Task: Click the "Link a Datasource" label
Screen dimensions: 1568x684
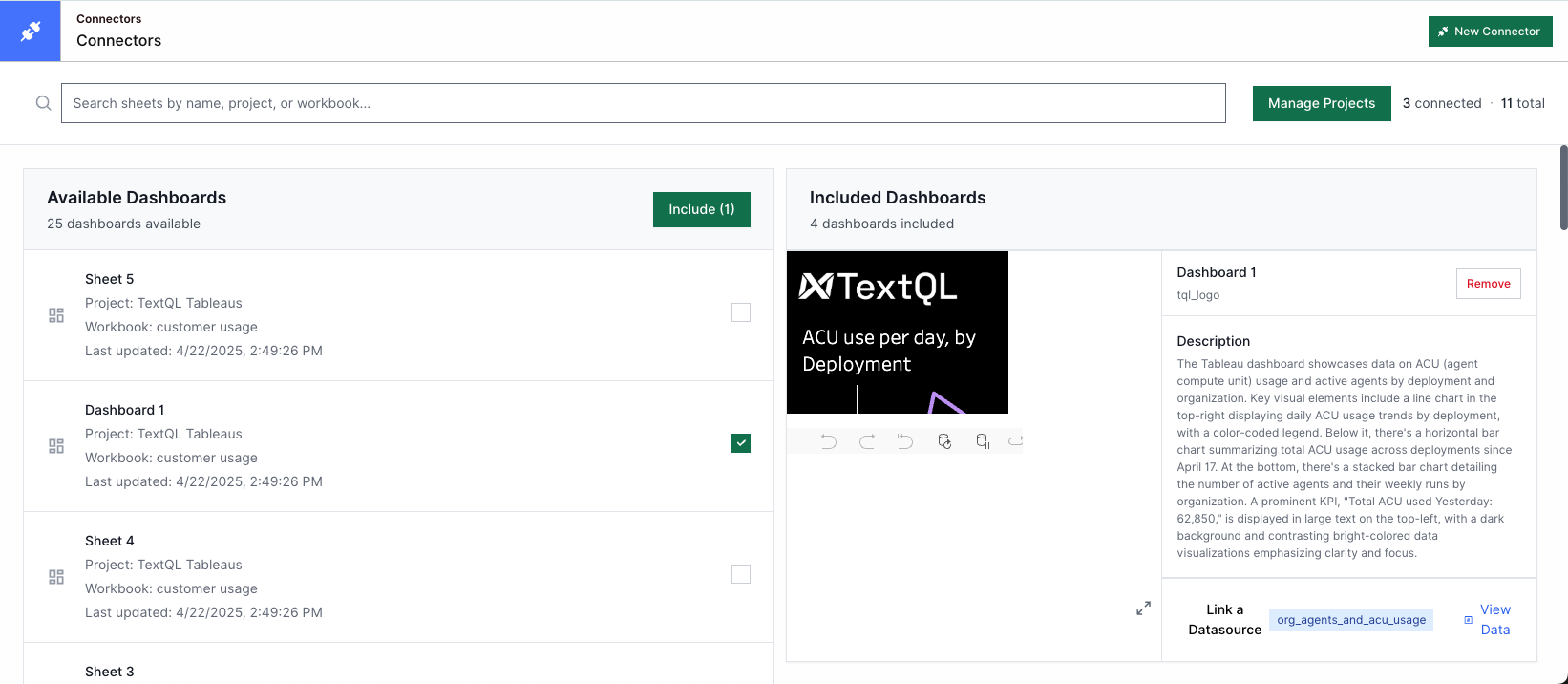Action: coord(1225,620)
